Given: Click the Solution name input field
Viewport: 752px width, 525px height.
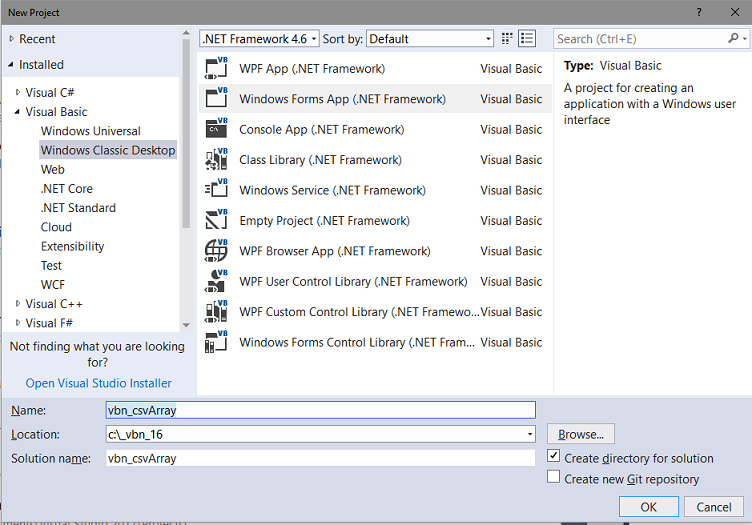Looking at the screenshot, I should (320, 458).
